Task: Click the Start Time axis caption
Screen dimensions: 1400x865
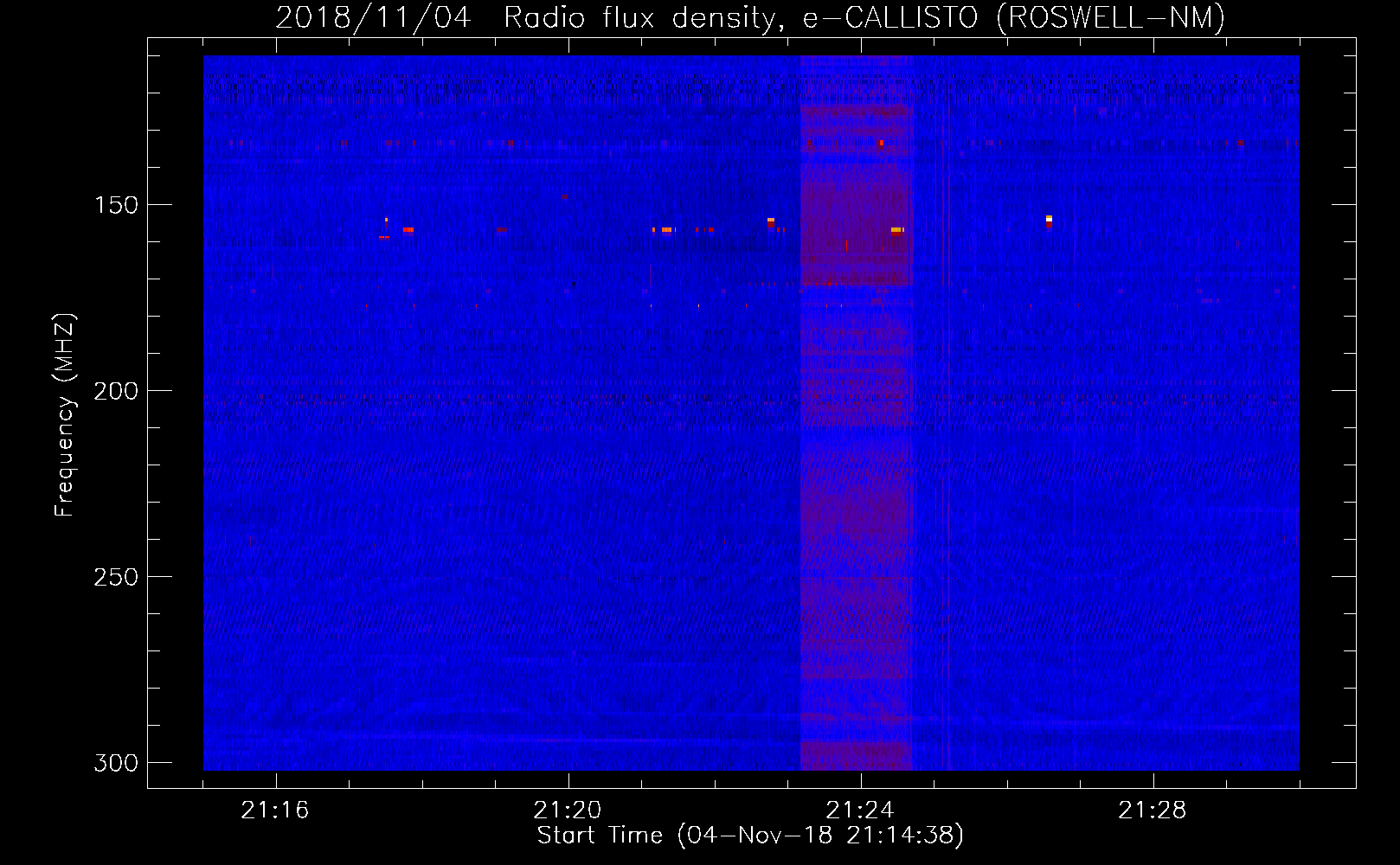Action: click(x=750, y=836)
